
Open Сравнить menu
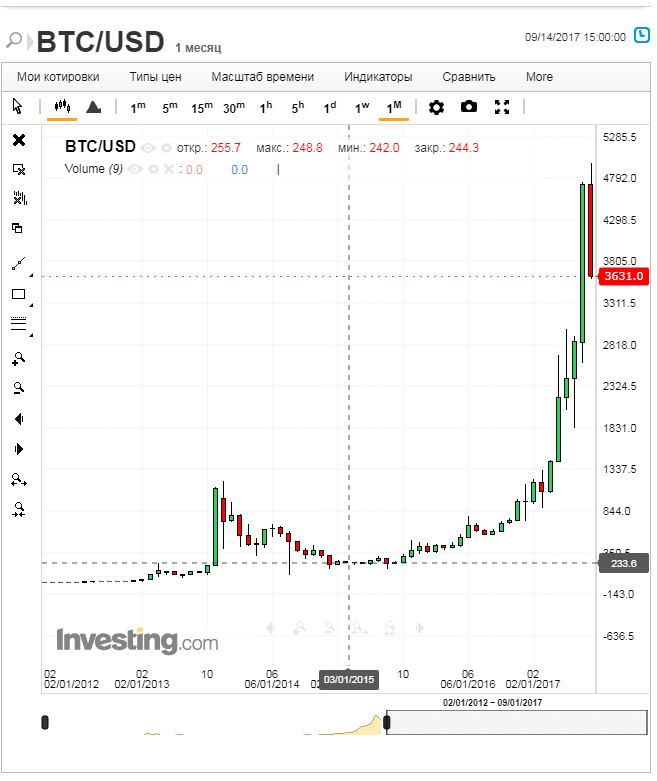click(469, 77)
